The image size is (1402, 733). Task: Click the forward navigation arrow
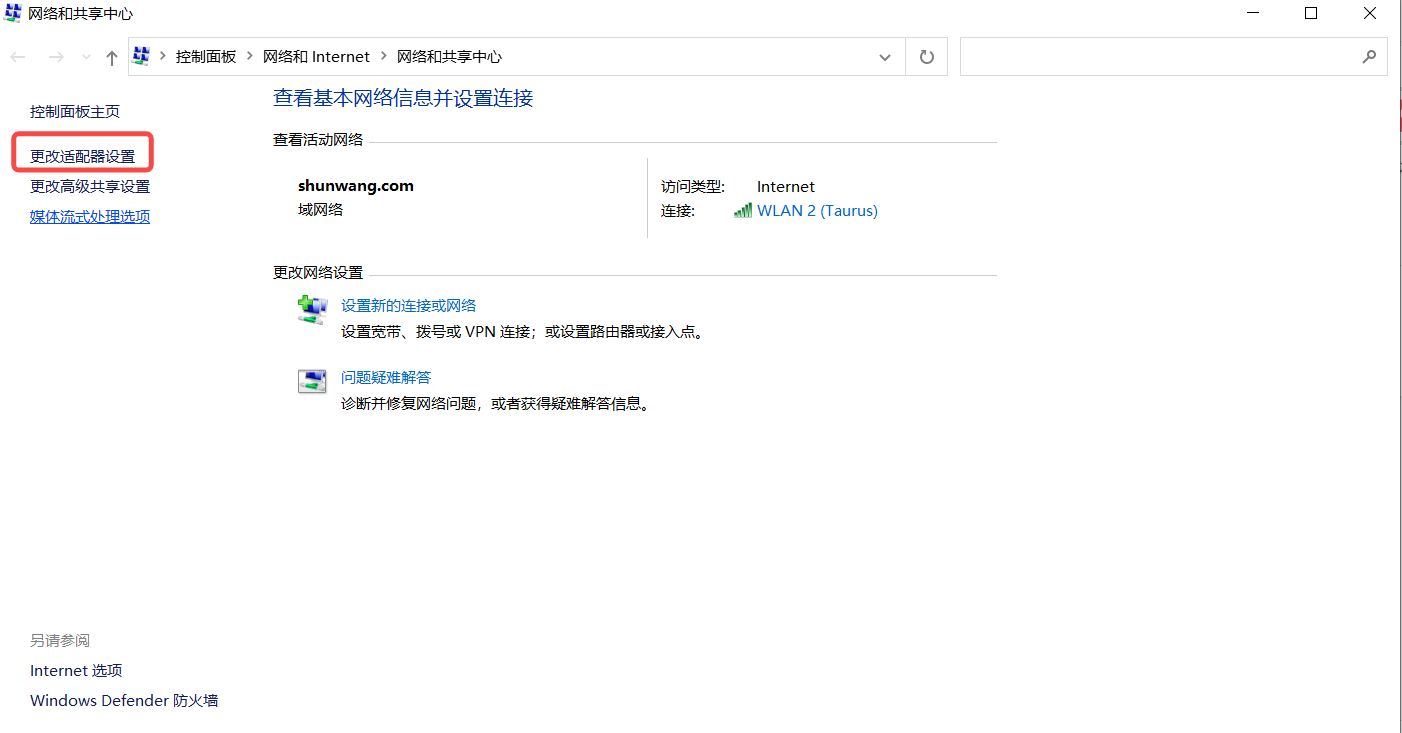click(56, 57)
